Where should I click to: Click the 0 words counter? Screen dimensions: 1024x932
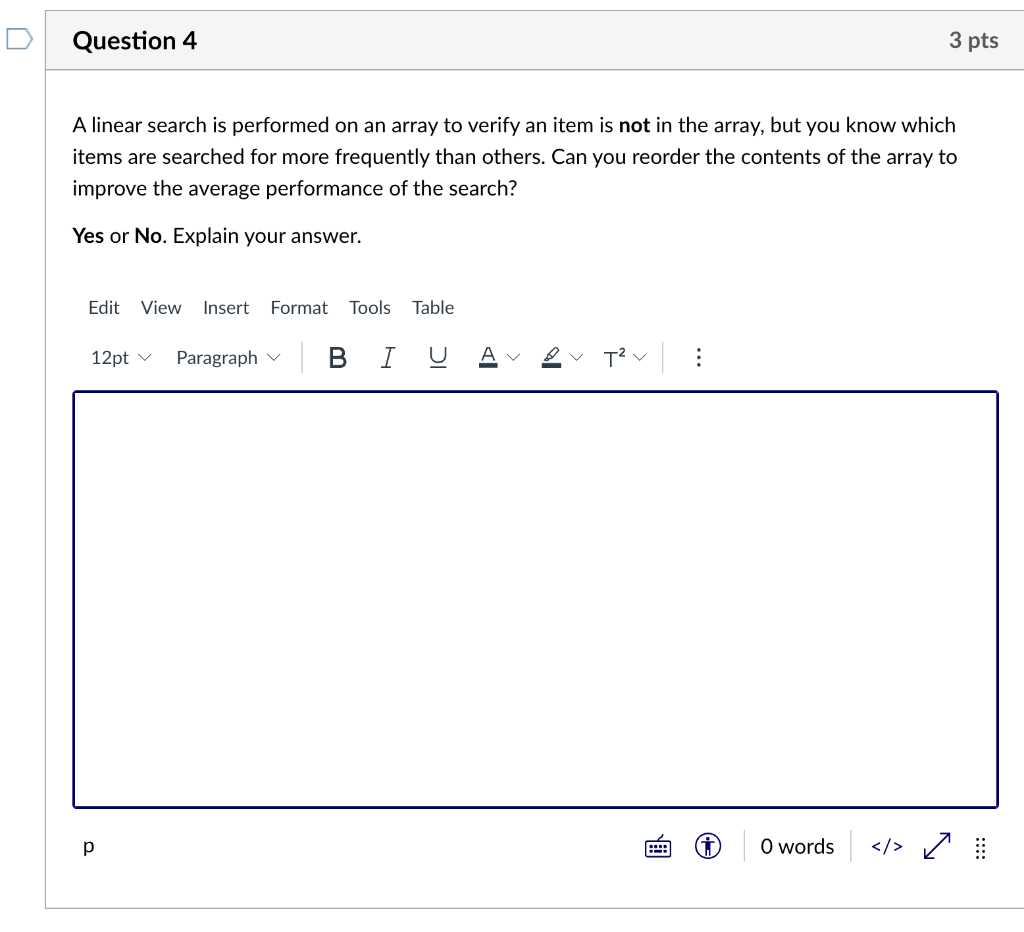[796, 846]
